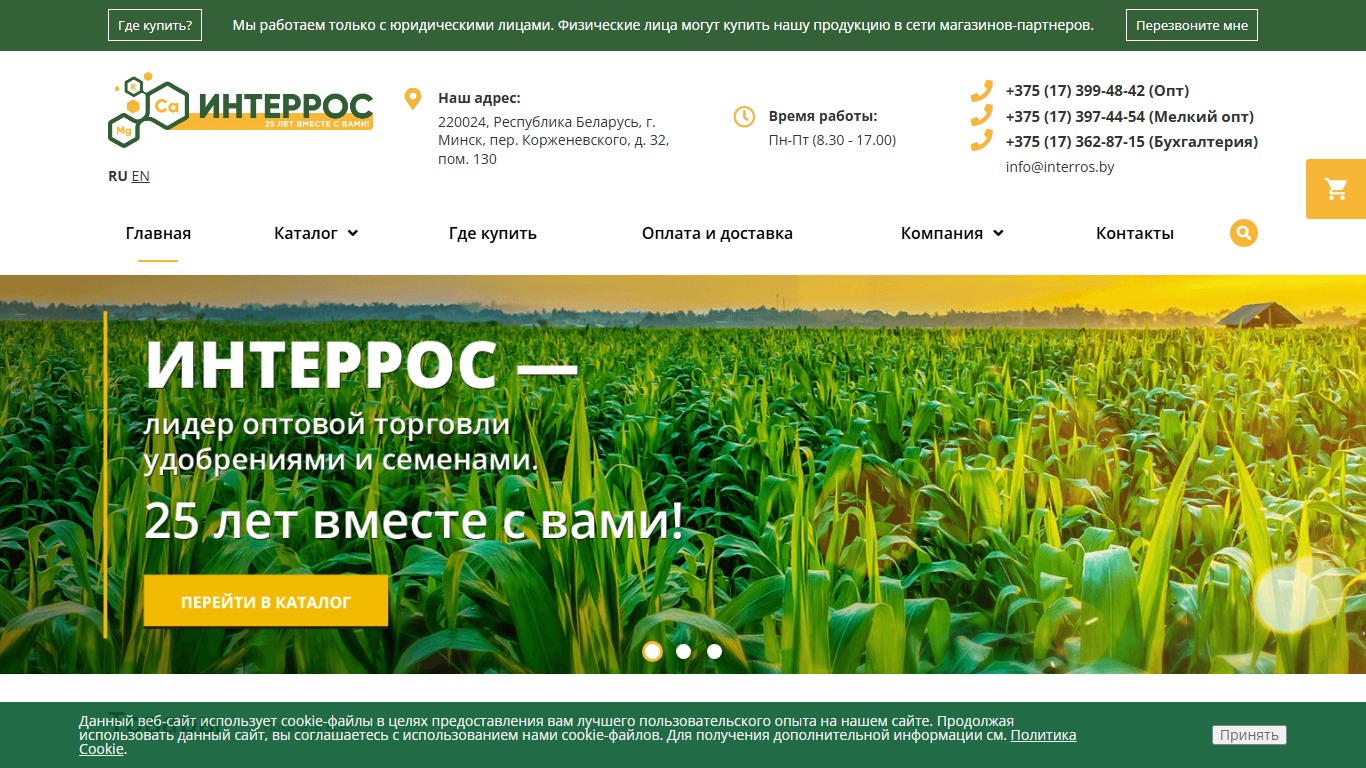Click the clock icon beside working hours
This screenshot has height=768, width=1366.
click(x=744, y=117)
